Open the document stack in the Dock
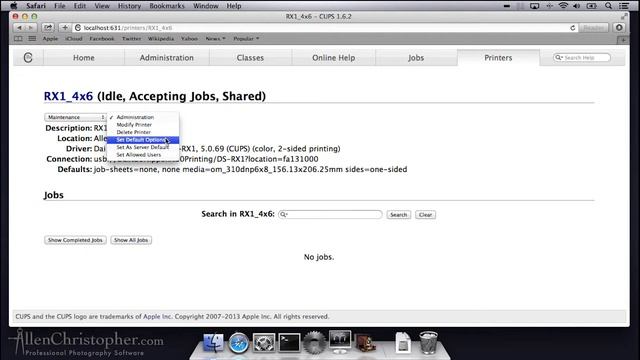 (x=403, y=342)
